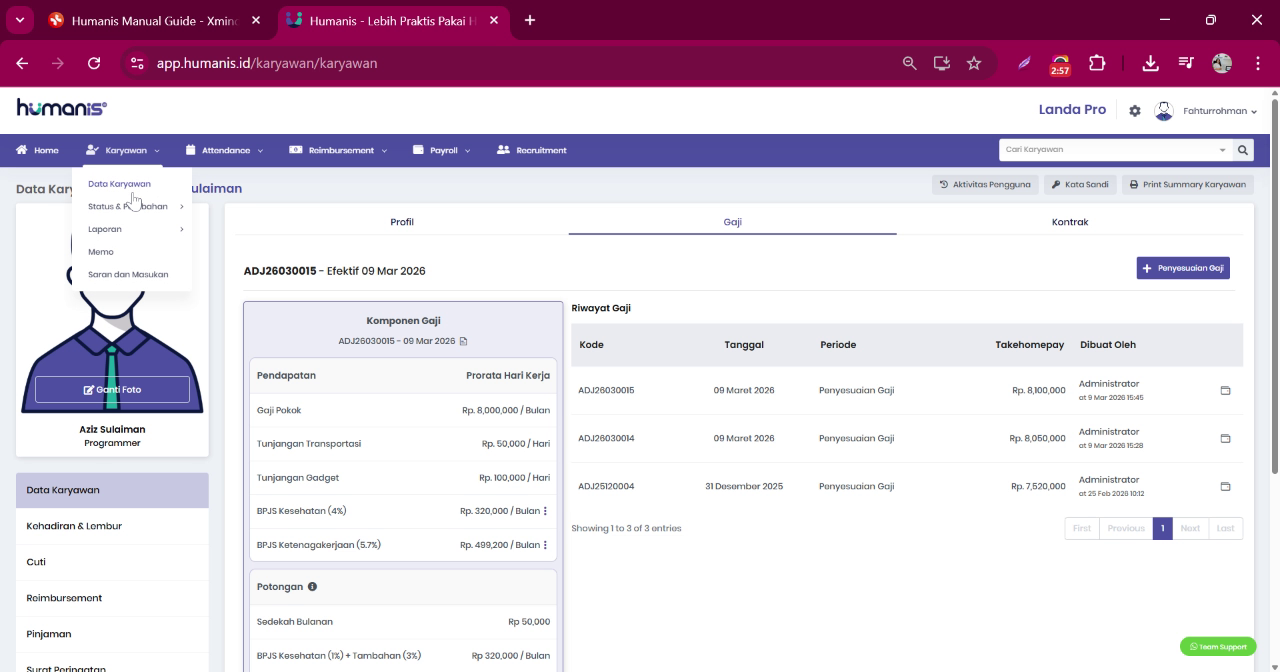Screen dimensions: 1280x672
Task: Open Chrome three-dot menu
Action: point(1257,63)
